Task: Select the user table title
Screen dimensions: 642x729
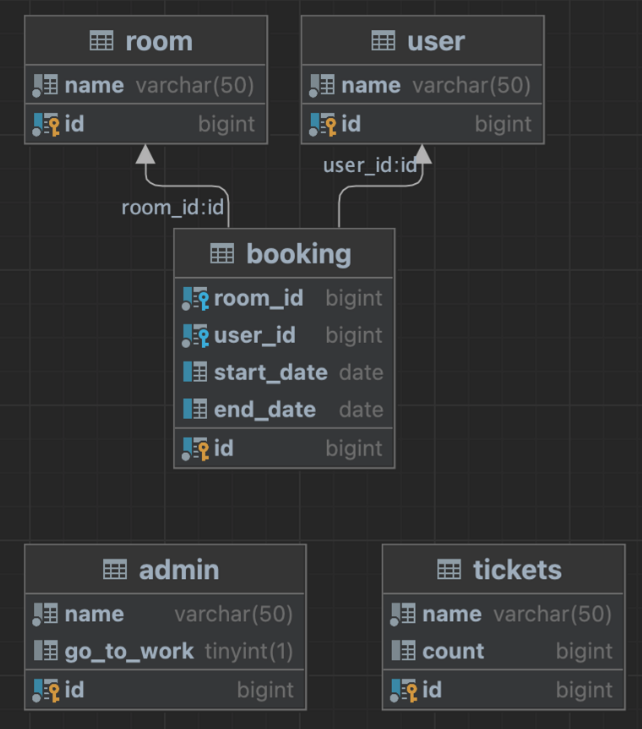Action: (436, 41)
